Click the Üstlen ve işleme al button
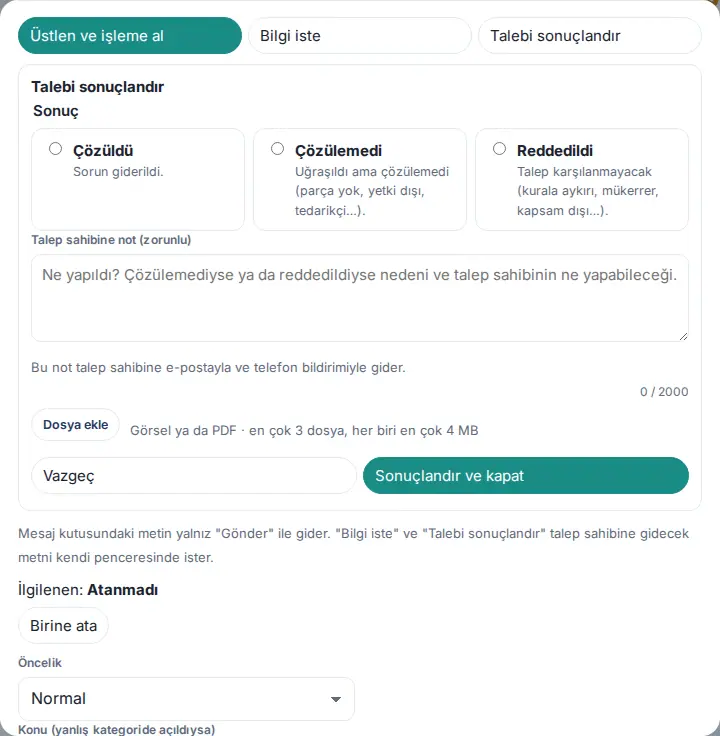This screenshot has width=720, height=736. pyautogui.click(x=130, y=36)
